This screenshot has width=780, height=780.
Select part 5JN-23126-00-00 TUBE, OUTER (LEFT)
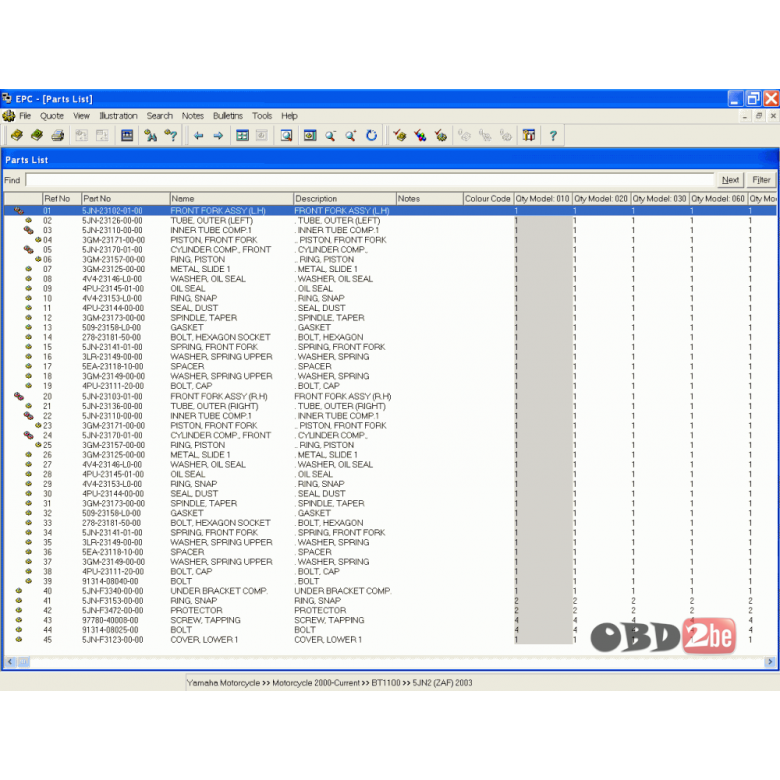coord(390,221)
